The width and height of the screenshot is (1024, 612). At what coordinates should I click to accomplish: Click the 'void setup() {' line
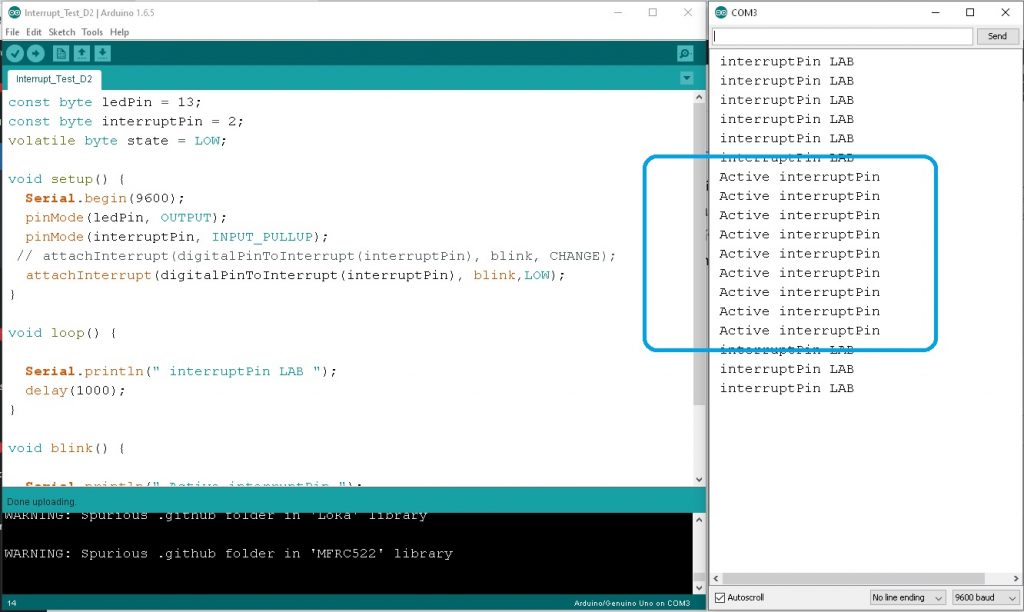(x=66, y=179)
